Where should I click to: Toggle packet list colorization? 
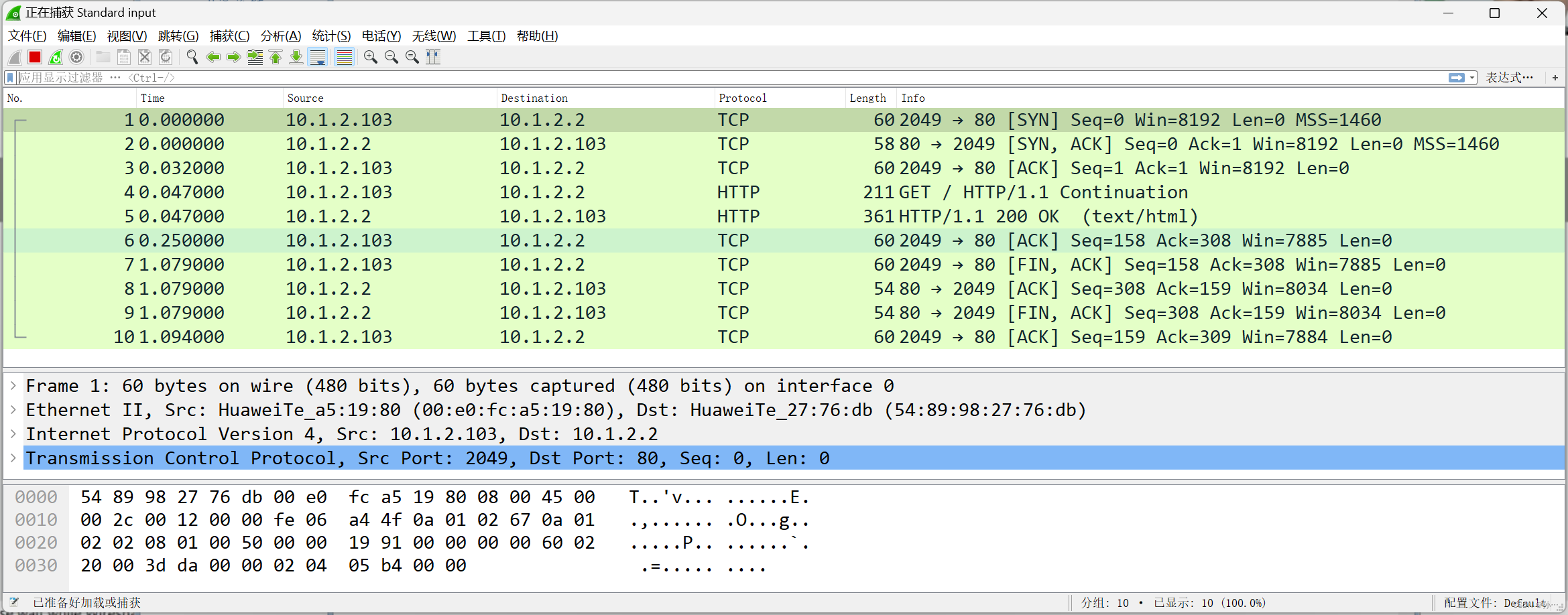point(344,57)
